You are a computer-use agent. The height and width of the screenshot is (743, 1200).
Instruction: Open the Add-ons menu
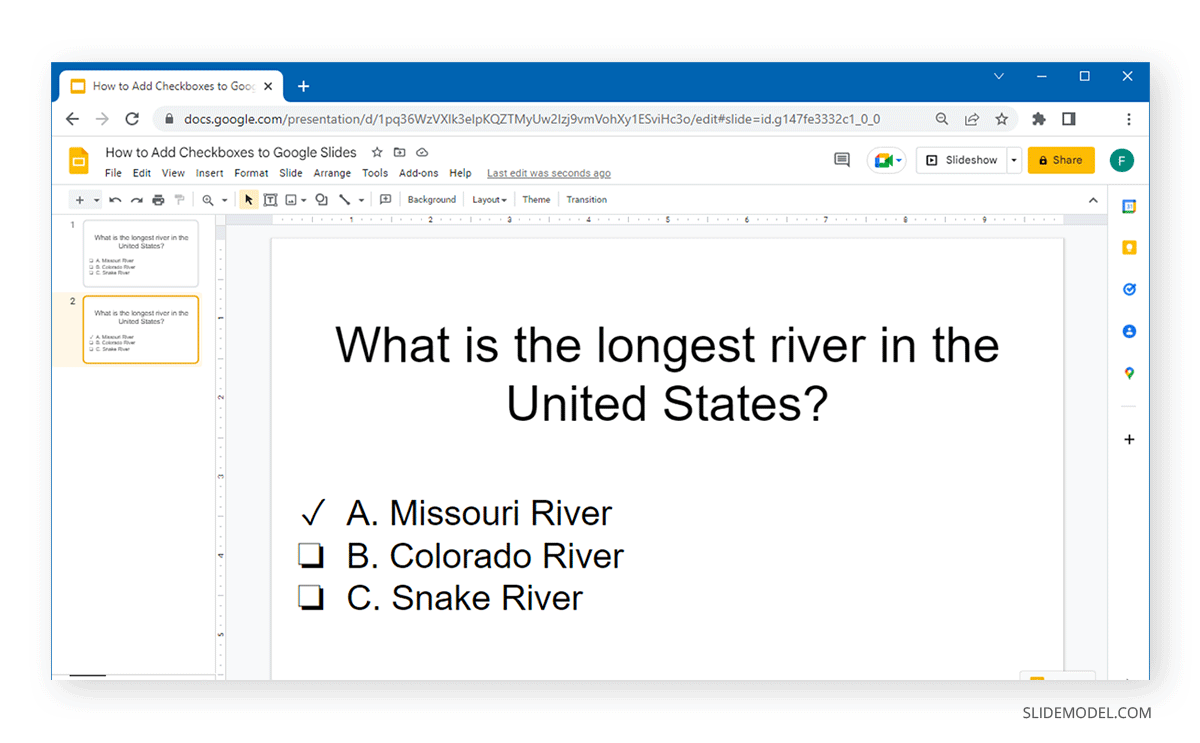pyautogui.click(x=419, y=172)
